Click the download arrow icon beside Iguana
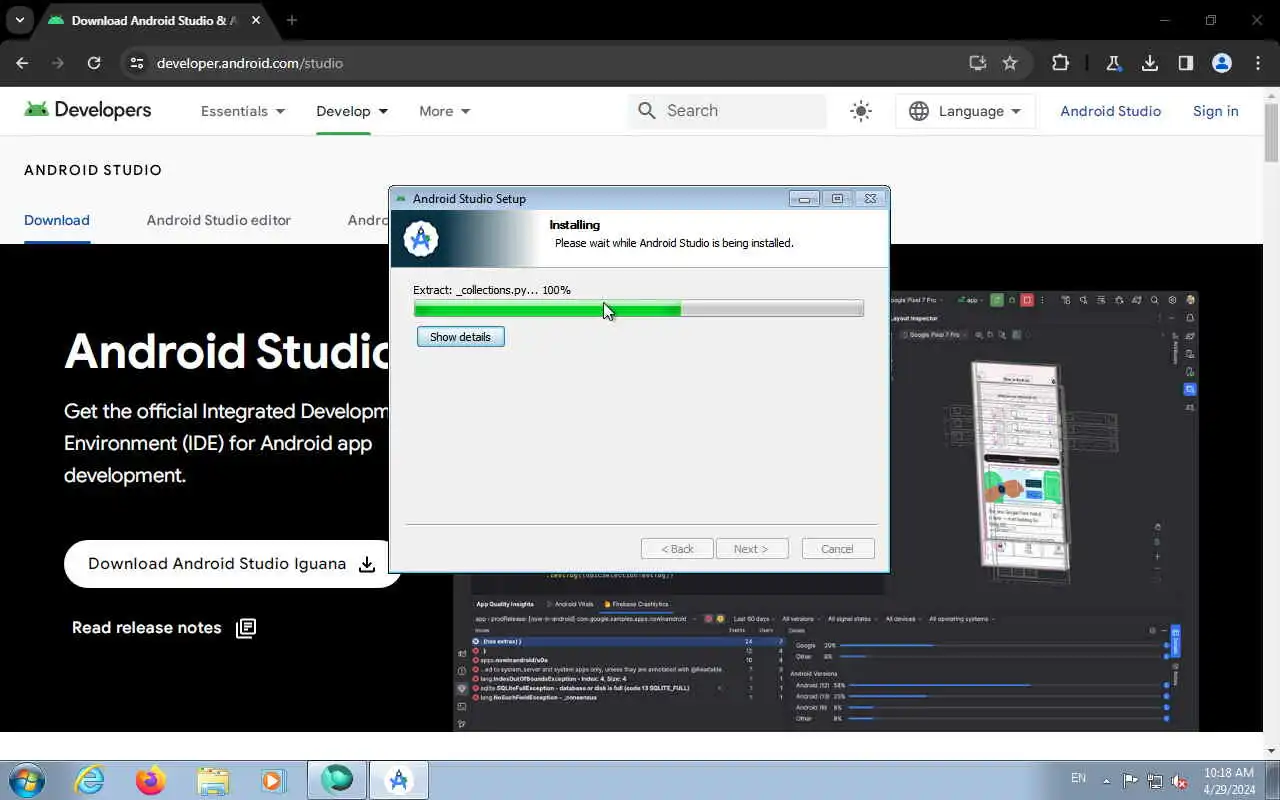 pos(367,564)
